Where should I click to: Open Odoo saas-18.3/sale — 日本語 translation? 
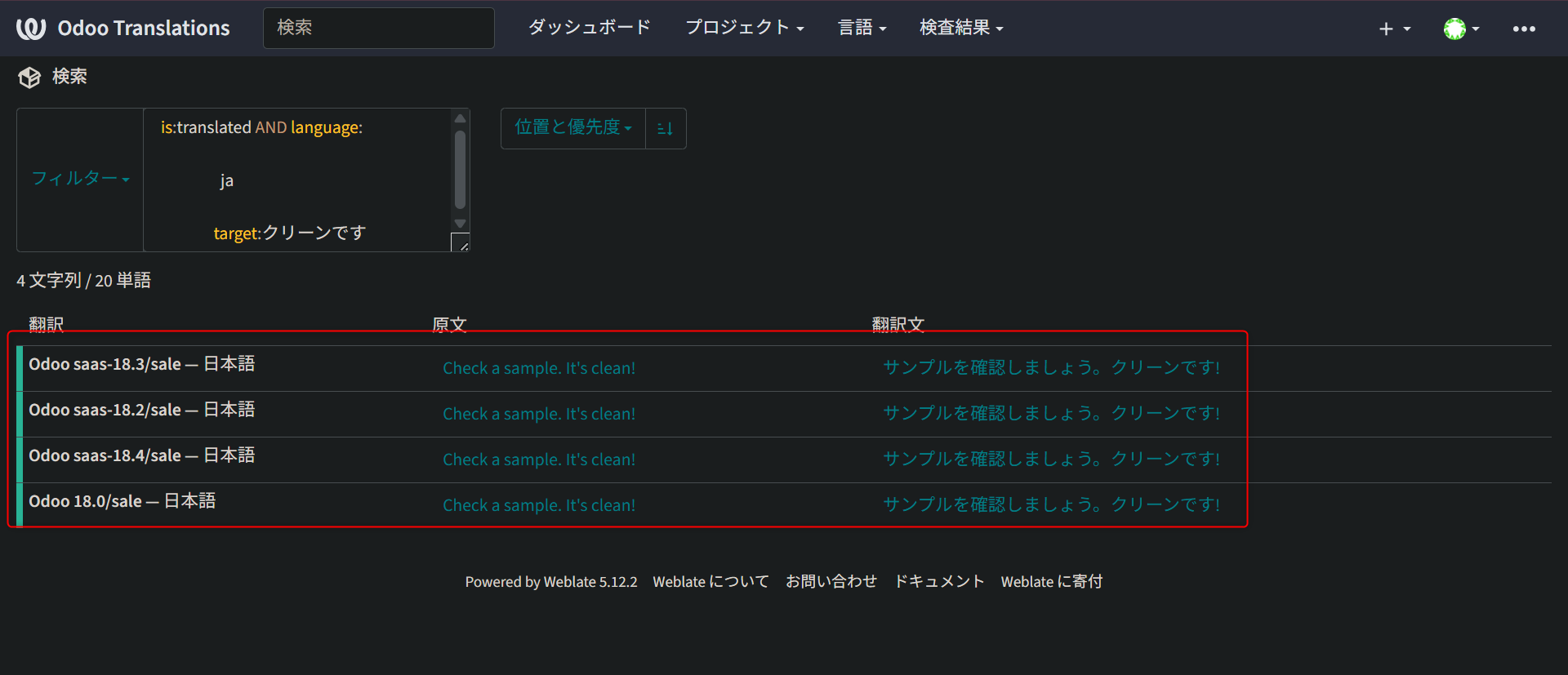[142, 364]
